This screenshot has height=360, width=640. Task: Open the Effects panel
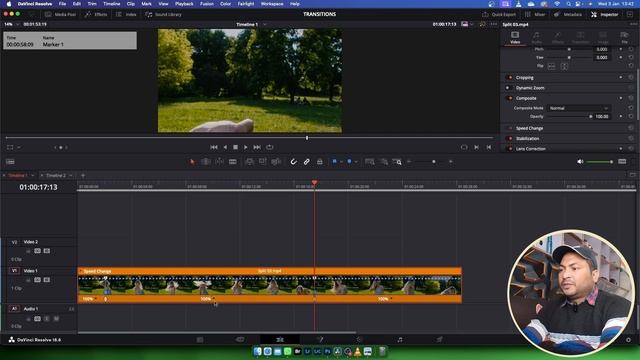coord(96,14)
